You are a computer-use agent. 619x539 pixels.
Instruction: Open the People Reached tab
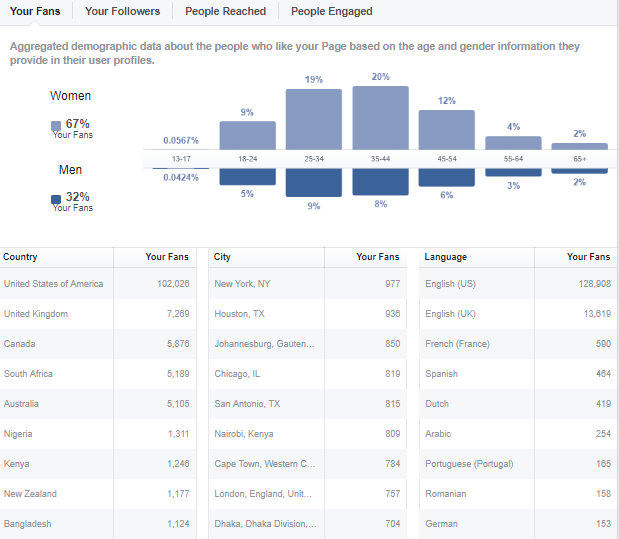click(x=225, y=11)
